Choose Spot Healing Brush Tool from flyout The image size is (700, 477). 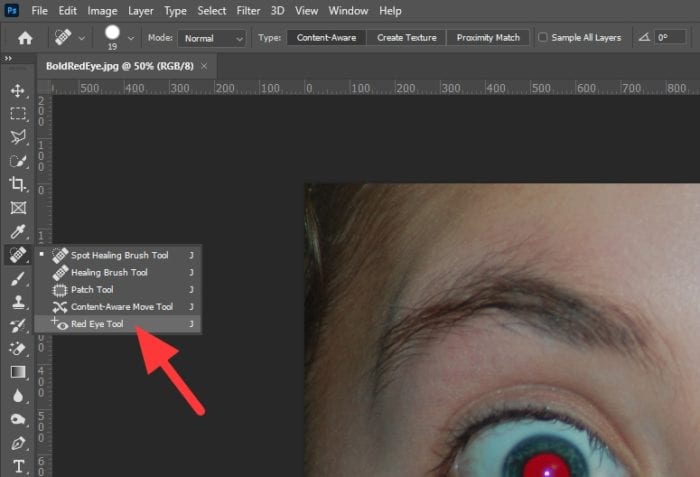click(118, 255)
